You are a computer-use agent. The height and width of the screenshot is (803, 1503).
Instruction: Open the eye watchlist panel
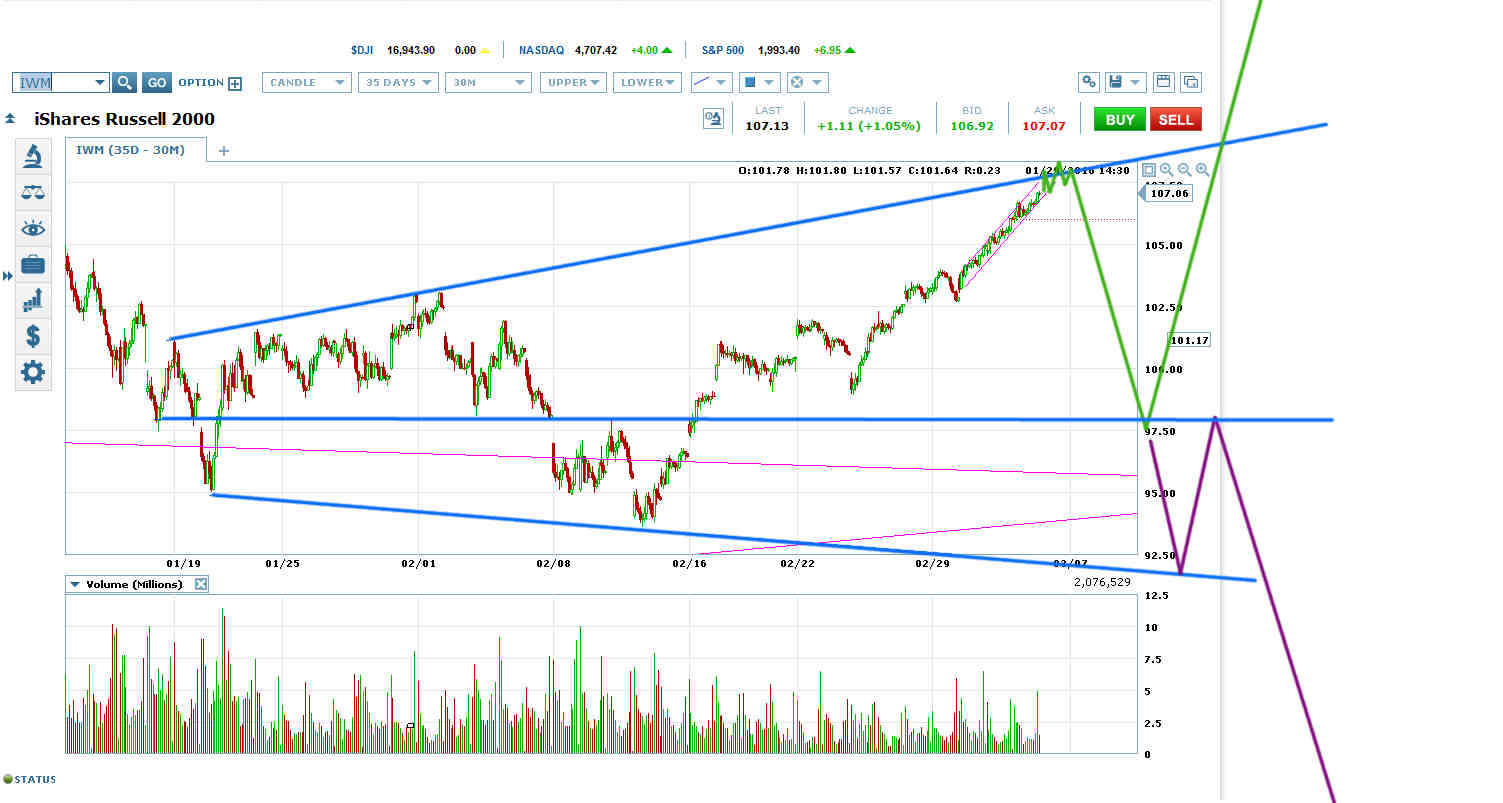pos(33,229)
